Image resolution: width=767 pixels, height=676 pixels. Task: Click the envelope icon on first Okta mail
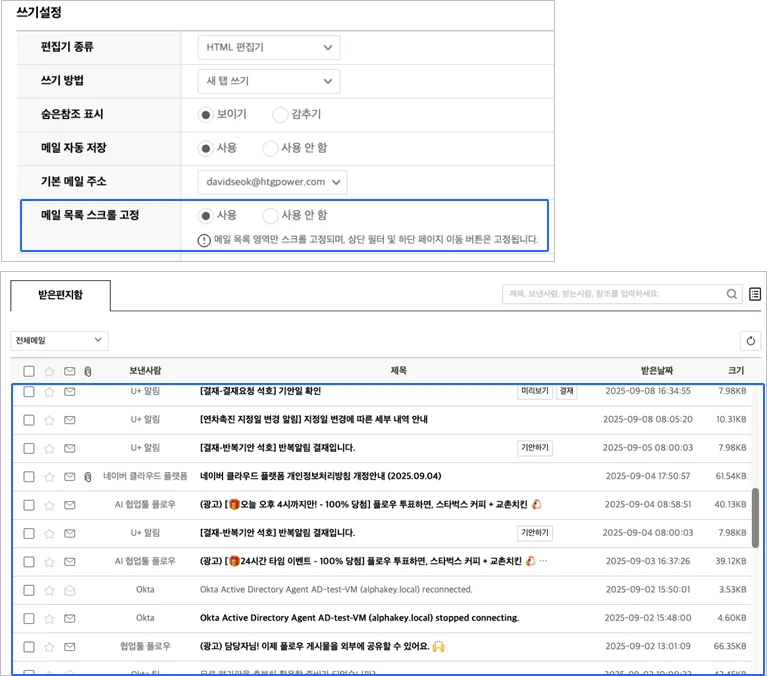(70, 590)
